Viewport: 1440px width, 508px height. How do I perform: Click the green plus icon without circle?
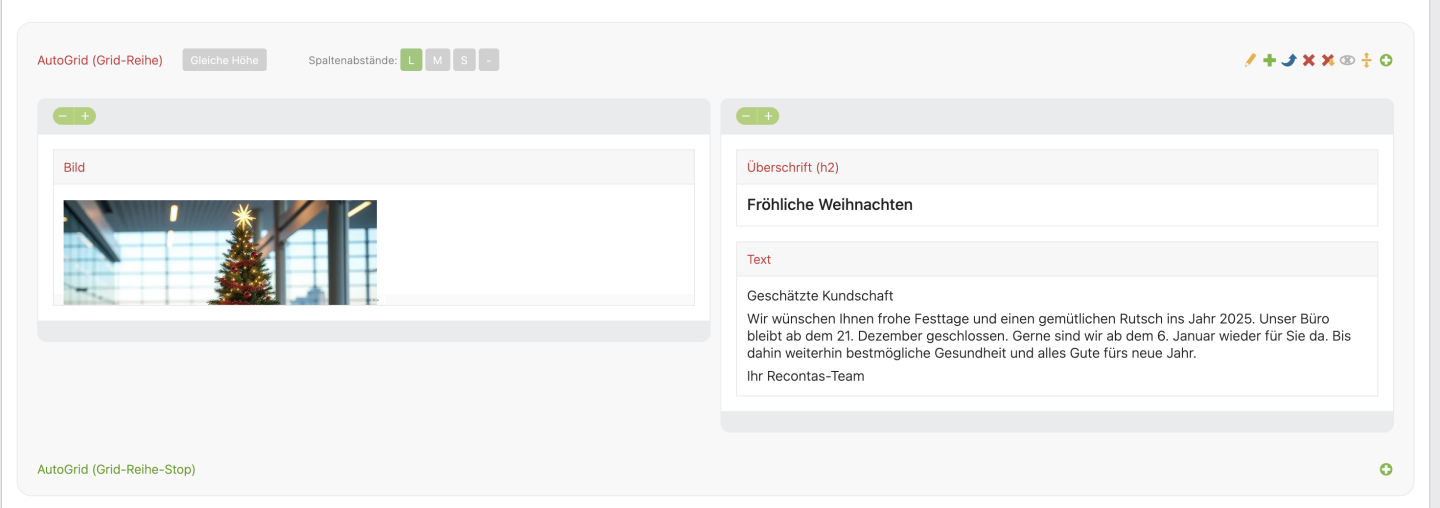click(x=1269, y=61)
